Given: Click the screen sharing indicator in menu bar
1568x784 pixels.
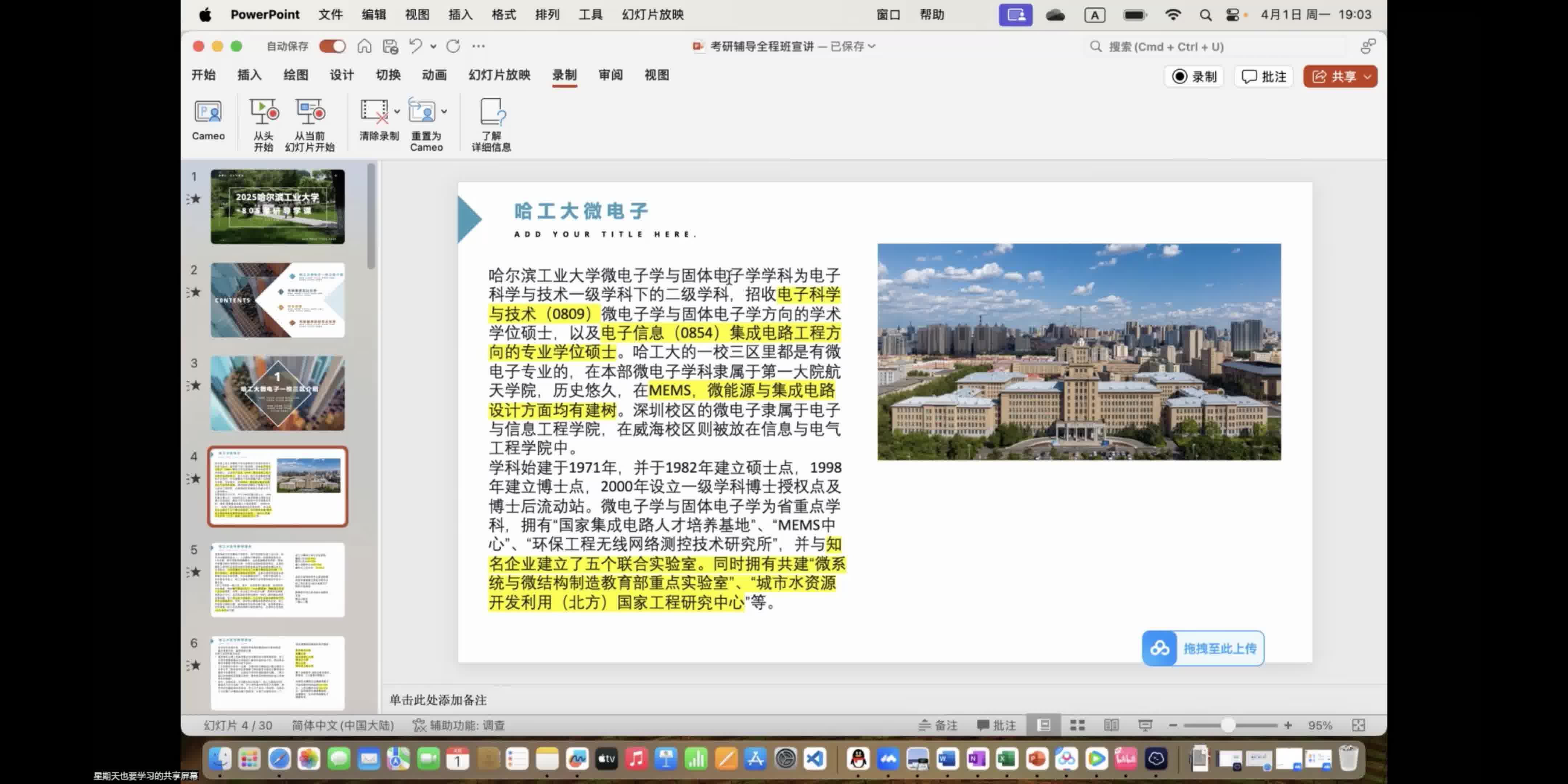Looking at the screenshot, I should tap(1015, 15).
